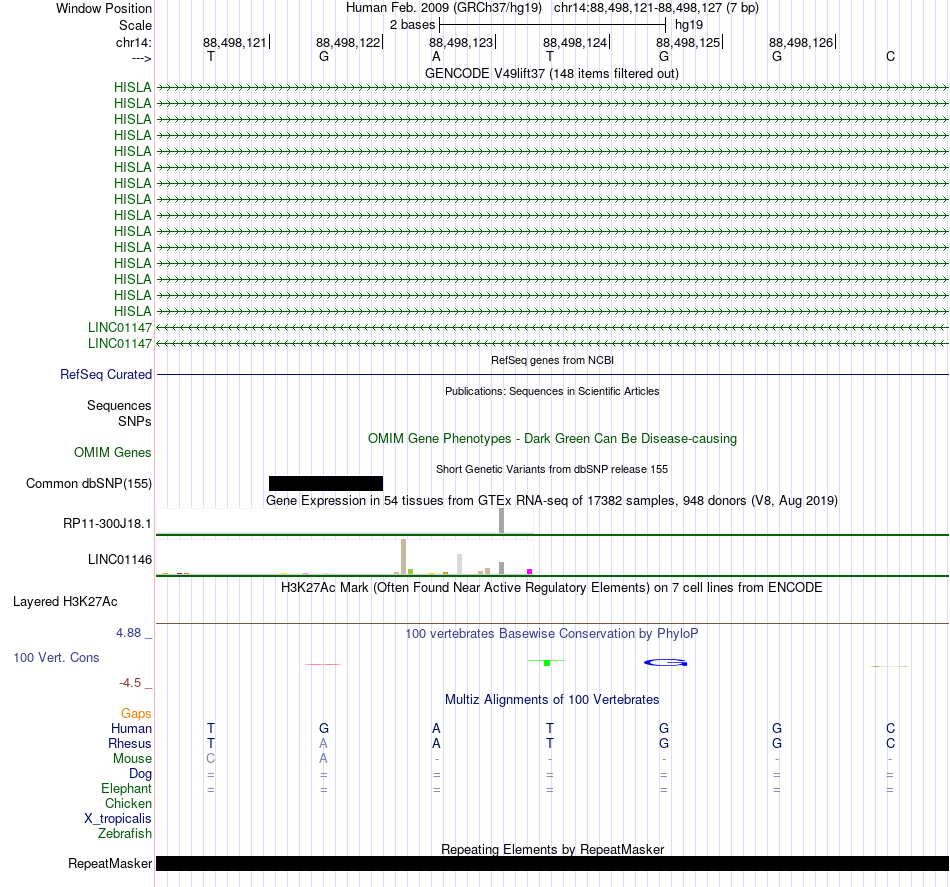This screenshot has width=950, height=887.
Task: Click the lower LINC01147 transcript label
Action: tap(119, 344)
